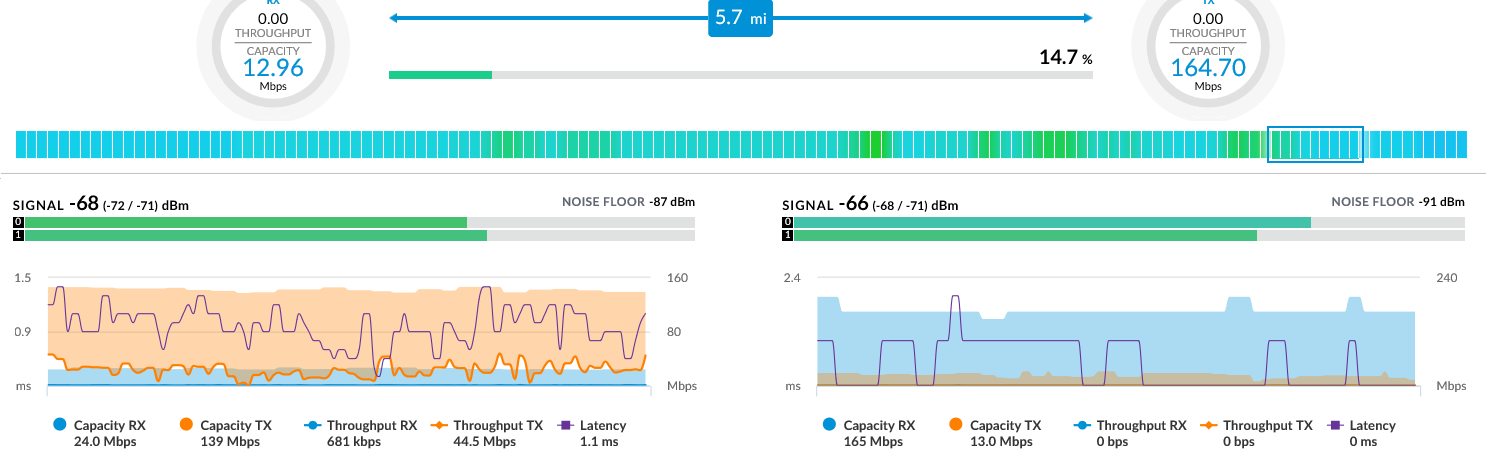This screenshot has width=1487, height=461.
Task: Click the orange dot beside Capacity TX 13.0 Mbps
Action: [954, 426]
